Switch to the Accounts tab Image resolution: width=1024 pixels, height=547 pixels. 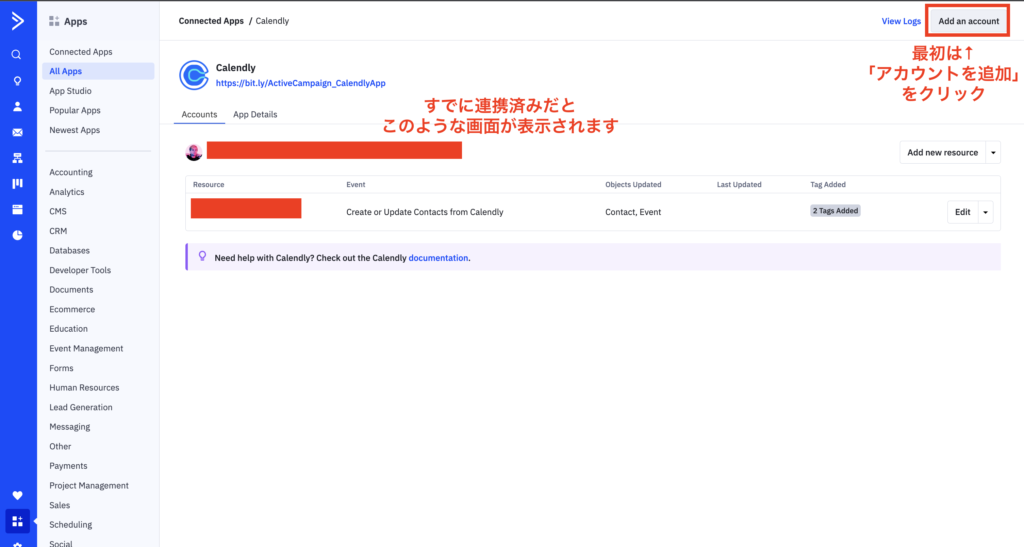tap(199, 114)
